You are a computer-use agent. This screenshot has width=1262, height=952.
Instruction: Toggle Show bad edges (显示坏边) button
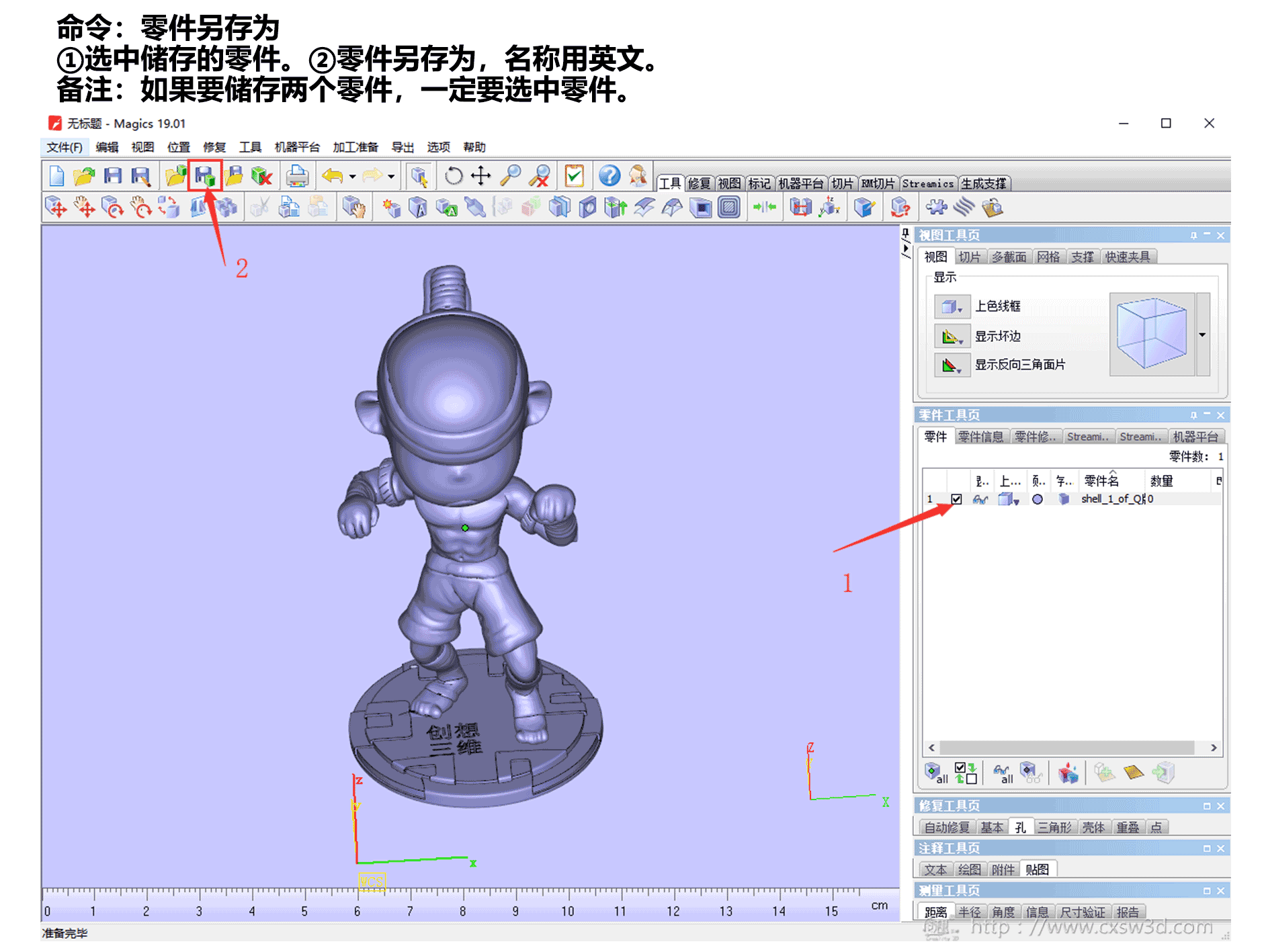pos(952,336)
